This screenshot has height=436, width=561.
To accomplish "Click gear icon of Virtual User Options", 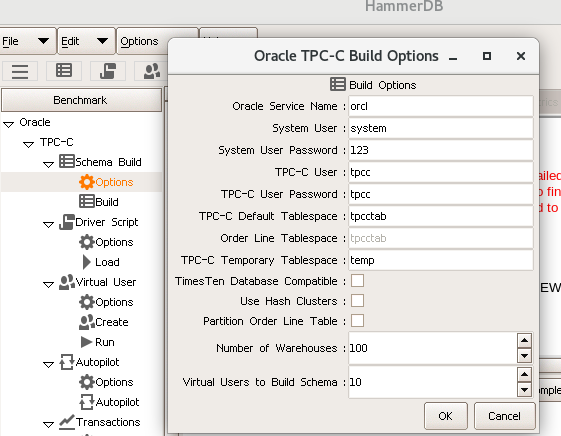I will (x=87, y=302).
